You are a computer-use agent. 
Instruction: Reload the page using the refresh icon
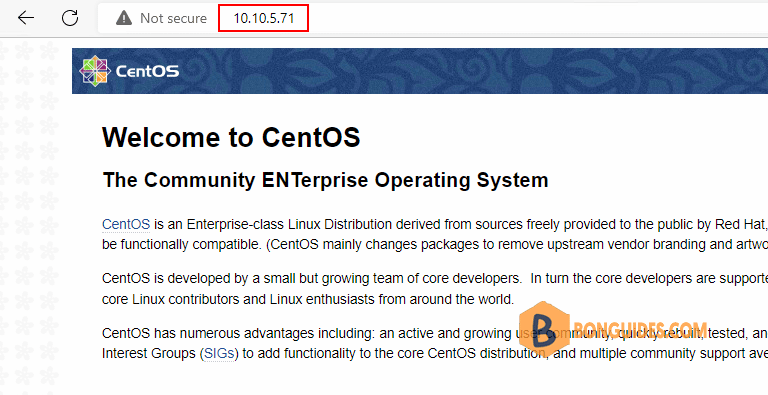70,18
